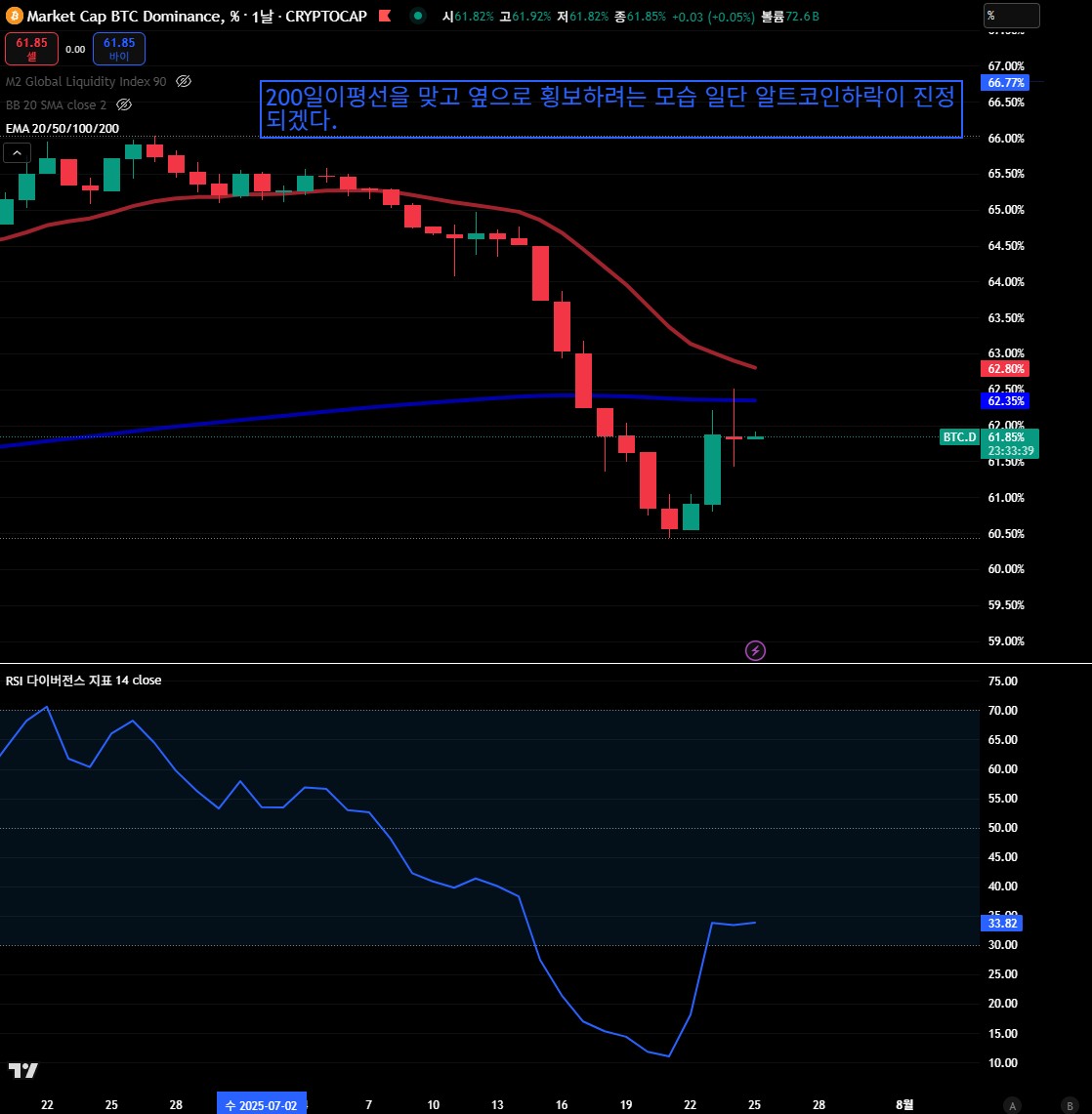Click the red 61.85 sell button
Viewport: 1092px width, 1114px height.
click(31, 48)
